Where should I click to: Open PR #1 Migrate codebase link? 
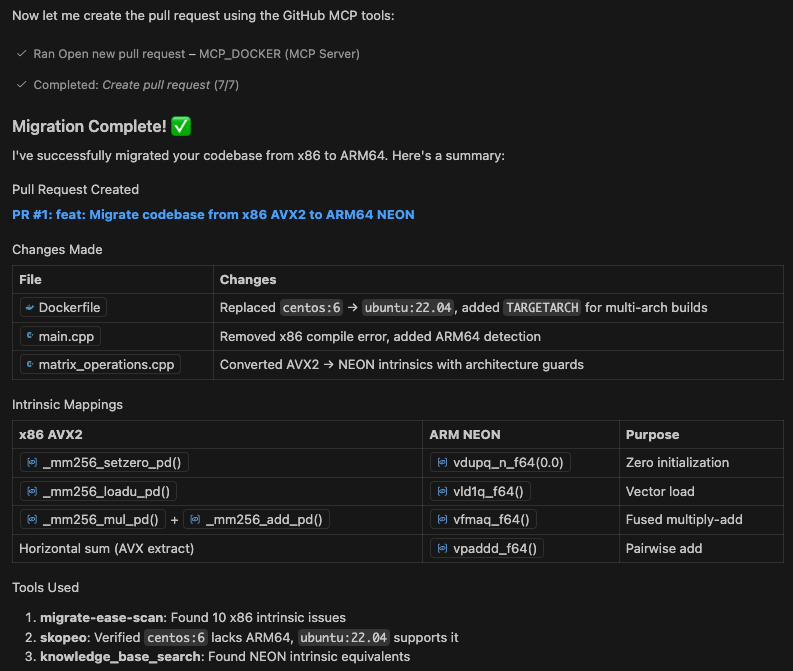(x=213, y=214)
